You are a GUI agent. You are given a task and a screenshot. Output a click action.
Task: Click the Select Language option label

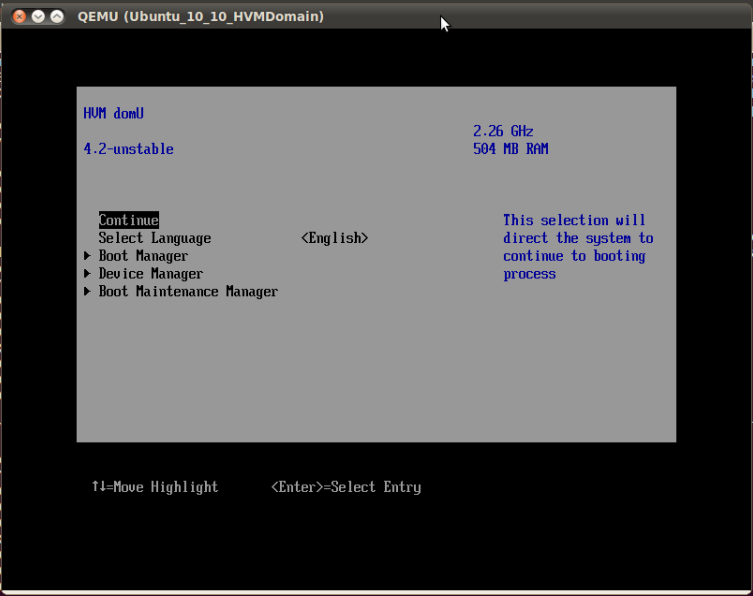154,238
